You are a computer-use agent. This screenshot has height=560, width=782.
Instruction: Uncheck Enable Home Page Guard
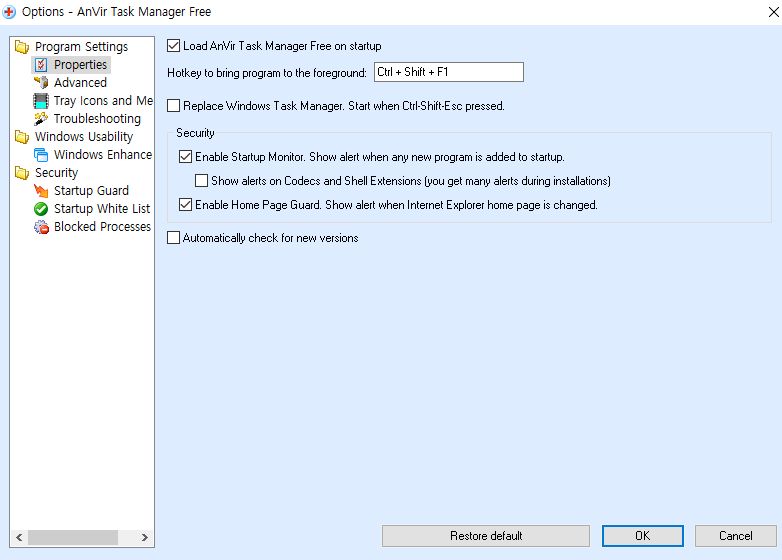186,204
